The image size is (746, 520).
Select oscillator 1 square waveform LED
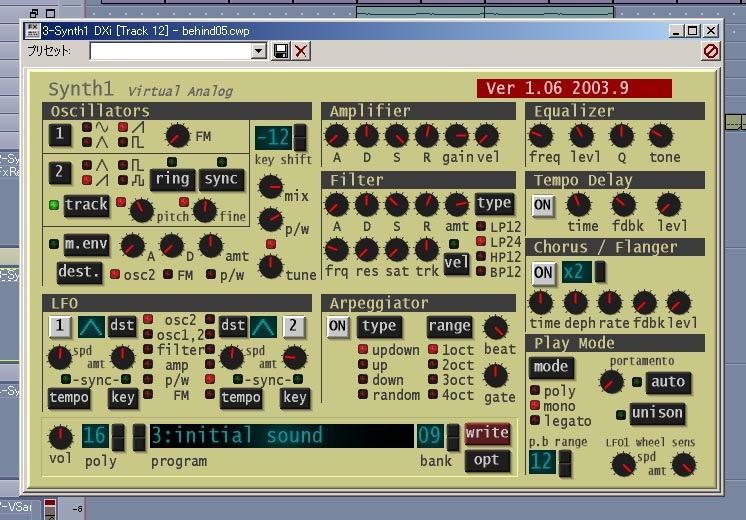[123, 142]
